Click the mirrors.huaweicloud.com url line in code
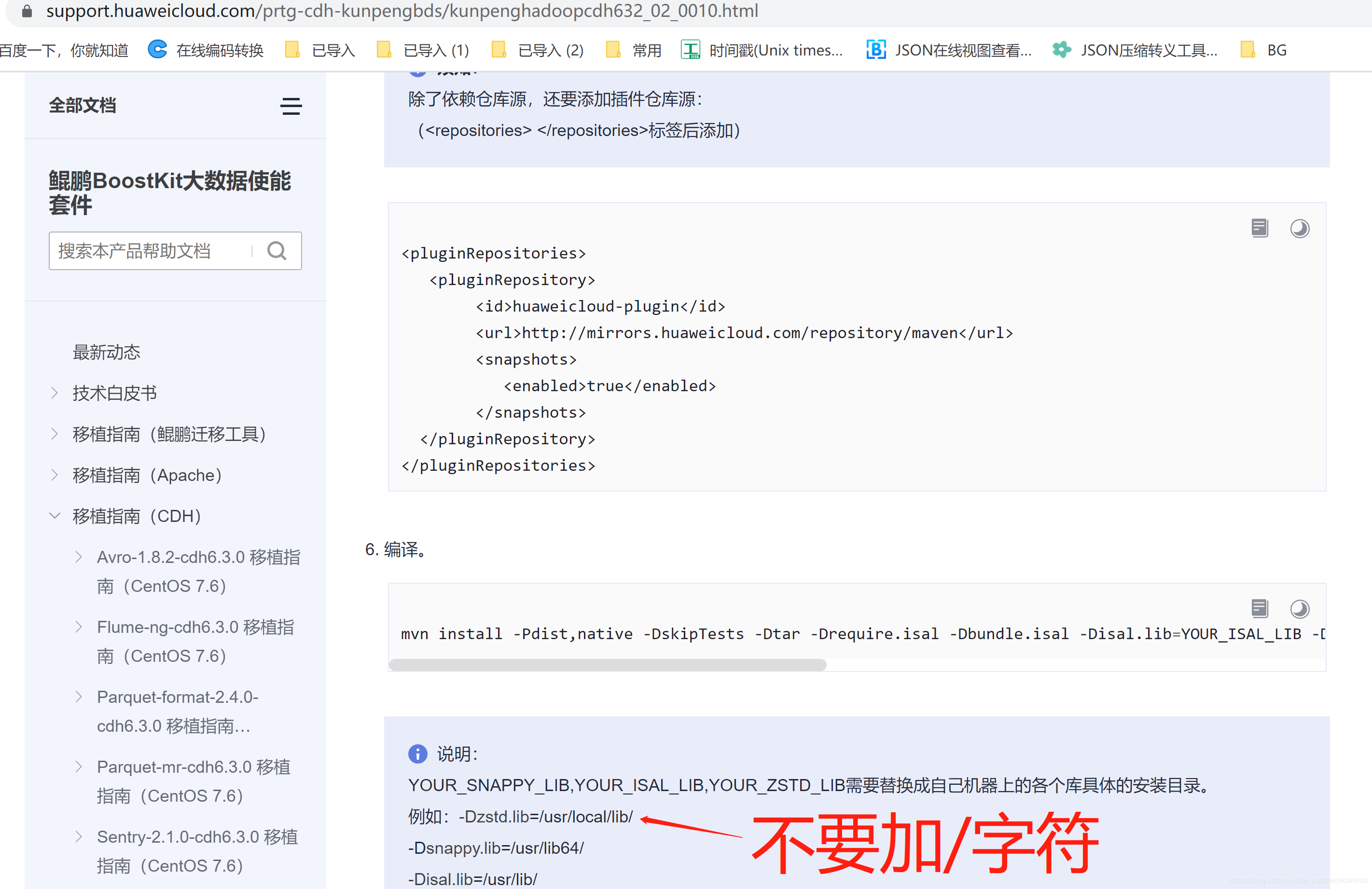Screen dimensions: 1372x889 tap(744, 332)
